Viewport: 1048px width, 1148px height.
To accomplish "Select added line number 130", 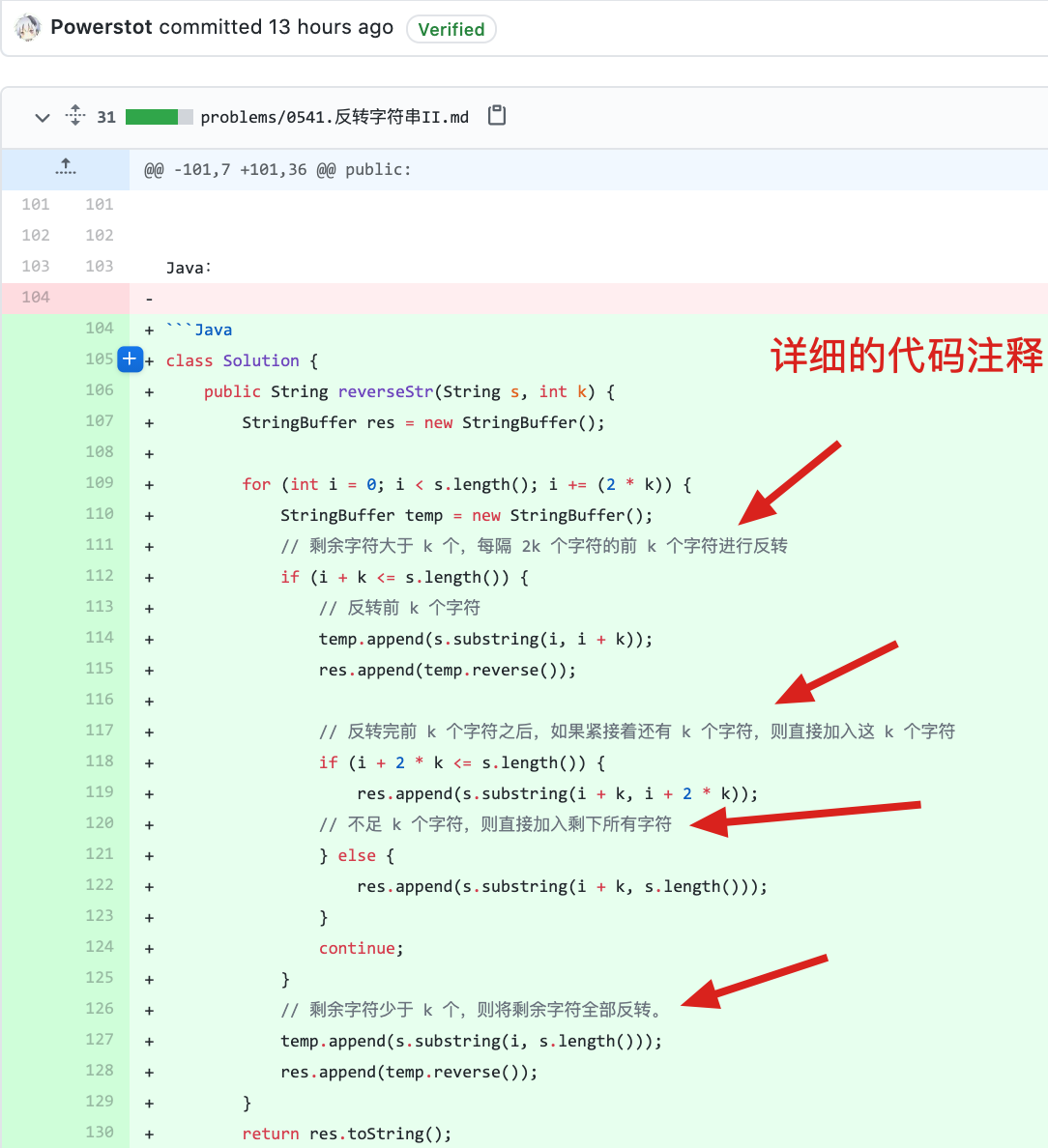I will click(99, 1132).
